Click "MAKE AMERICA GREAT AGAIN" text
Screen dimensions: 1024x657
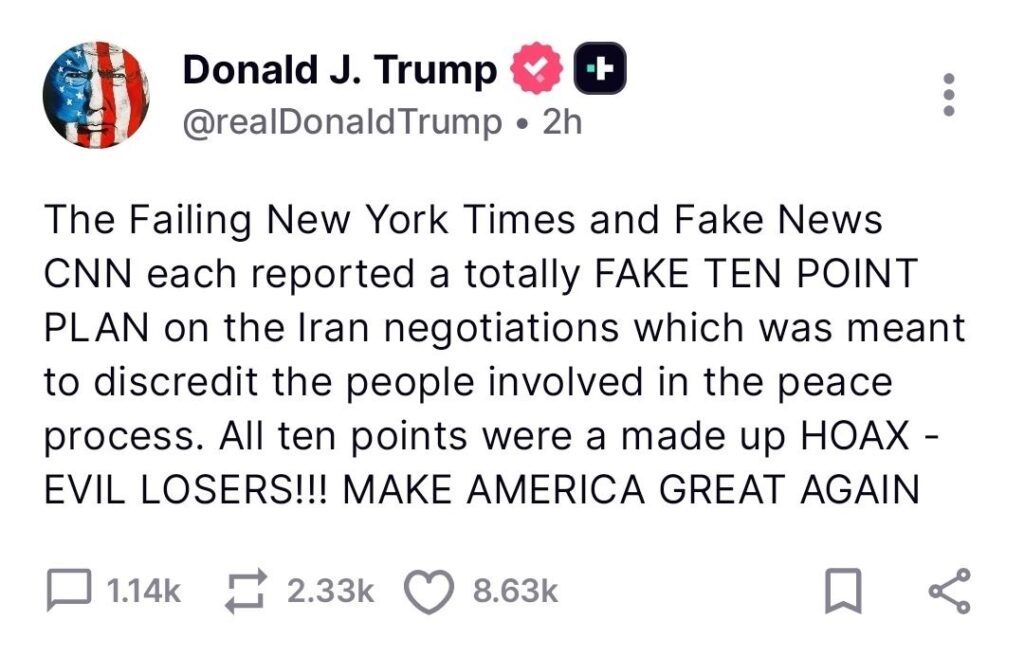coord(637,490)
